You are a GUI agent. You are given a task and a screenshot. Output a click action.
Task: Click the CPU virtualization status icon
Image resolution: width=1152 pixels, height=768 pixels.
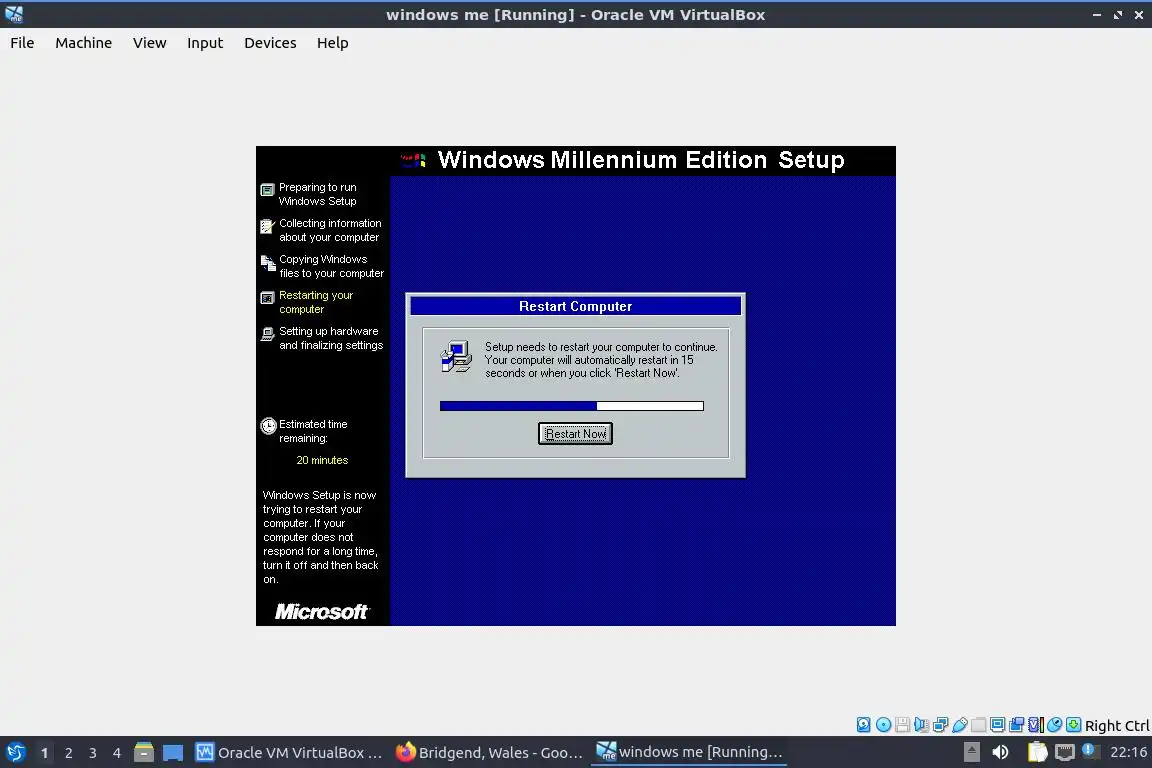click(1036, 725)
